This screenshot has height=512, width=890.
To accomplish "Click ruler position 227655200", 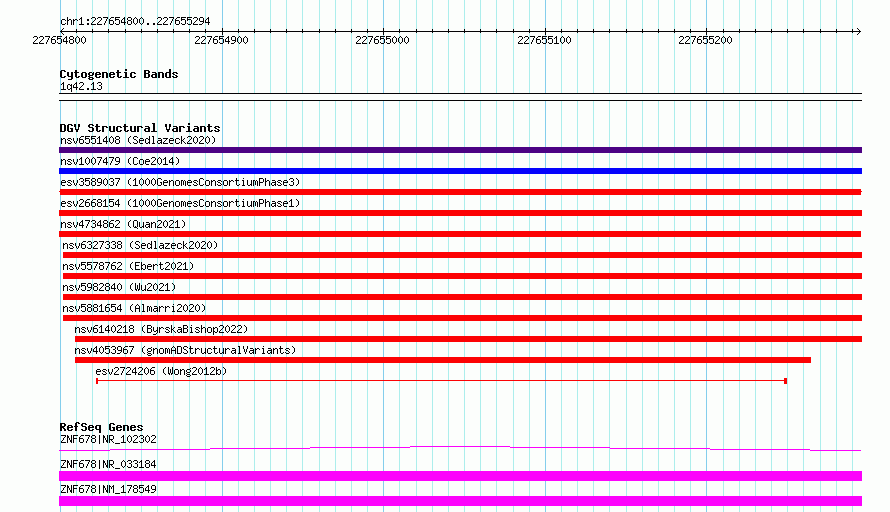I will 706,40.
